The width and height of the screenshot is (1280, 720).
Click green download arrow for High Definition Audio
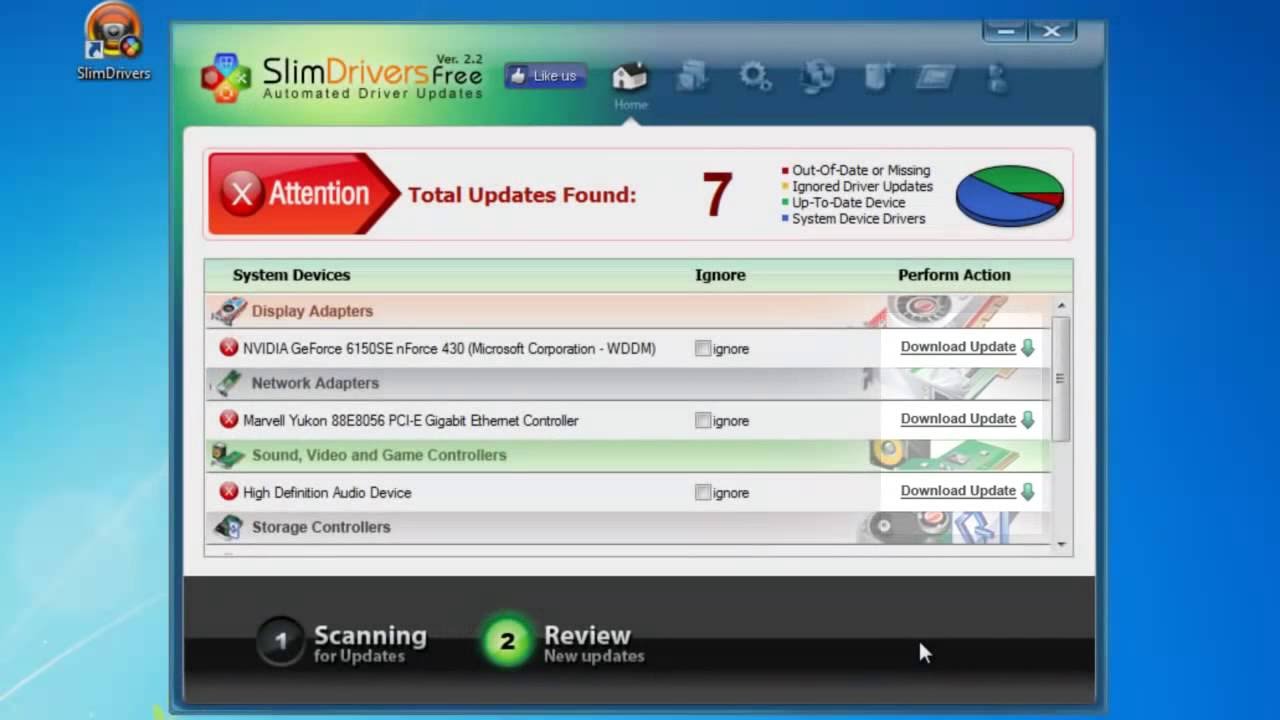pyautogui.click(x=1027, y=492)
